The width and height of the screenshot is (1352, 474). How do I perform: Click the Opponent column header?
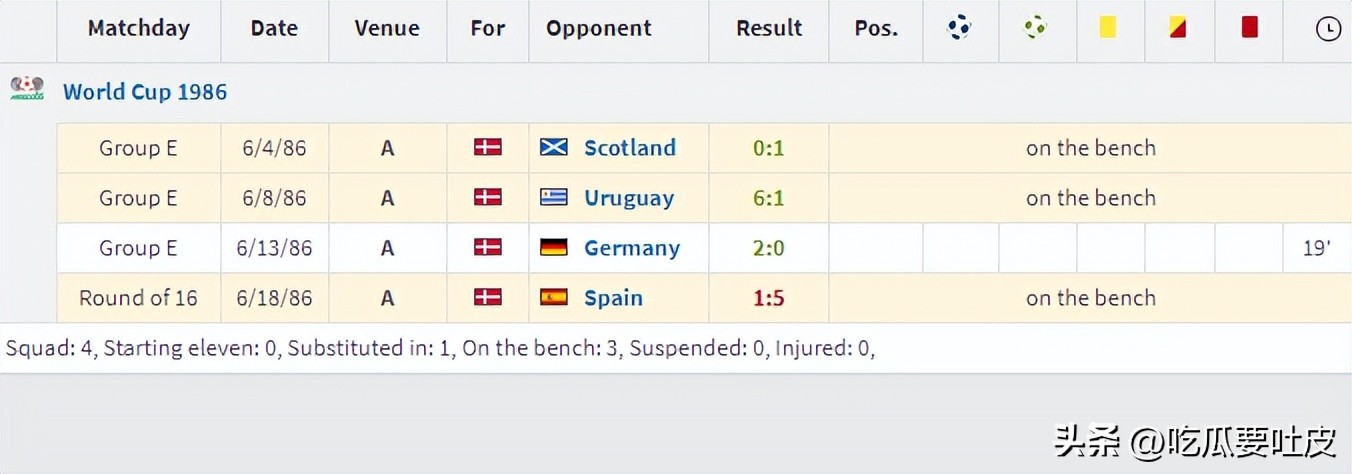click(598, 28)
